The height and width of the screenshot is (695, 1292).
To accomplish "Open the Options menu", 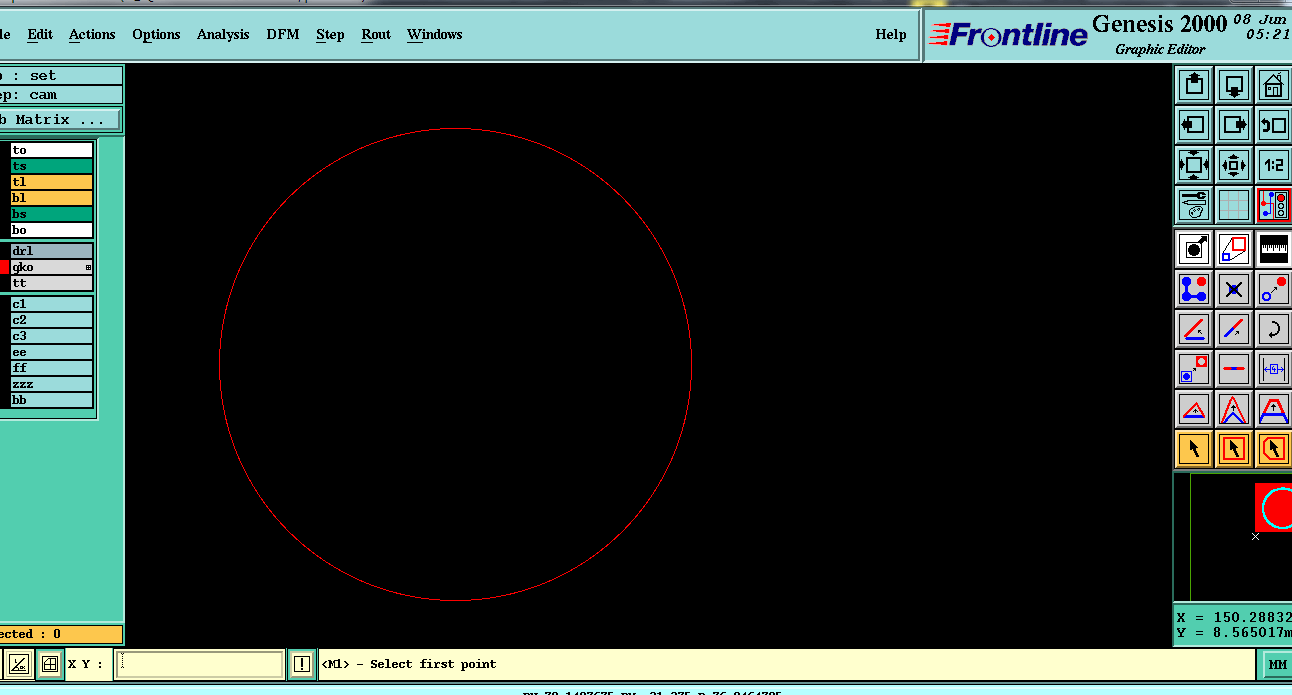I will click(x=156, y=34).
